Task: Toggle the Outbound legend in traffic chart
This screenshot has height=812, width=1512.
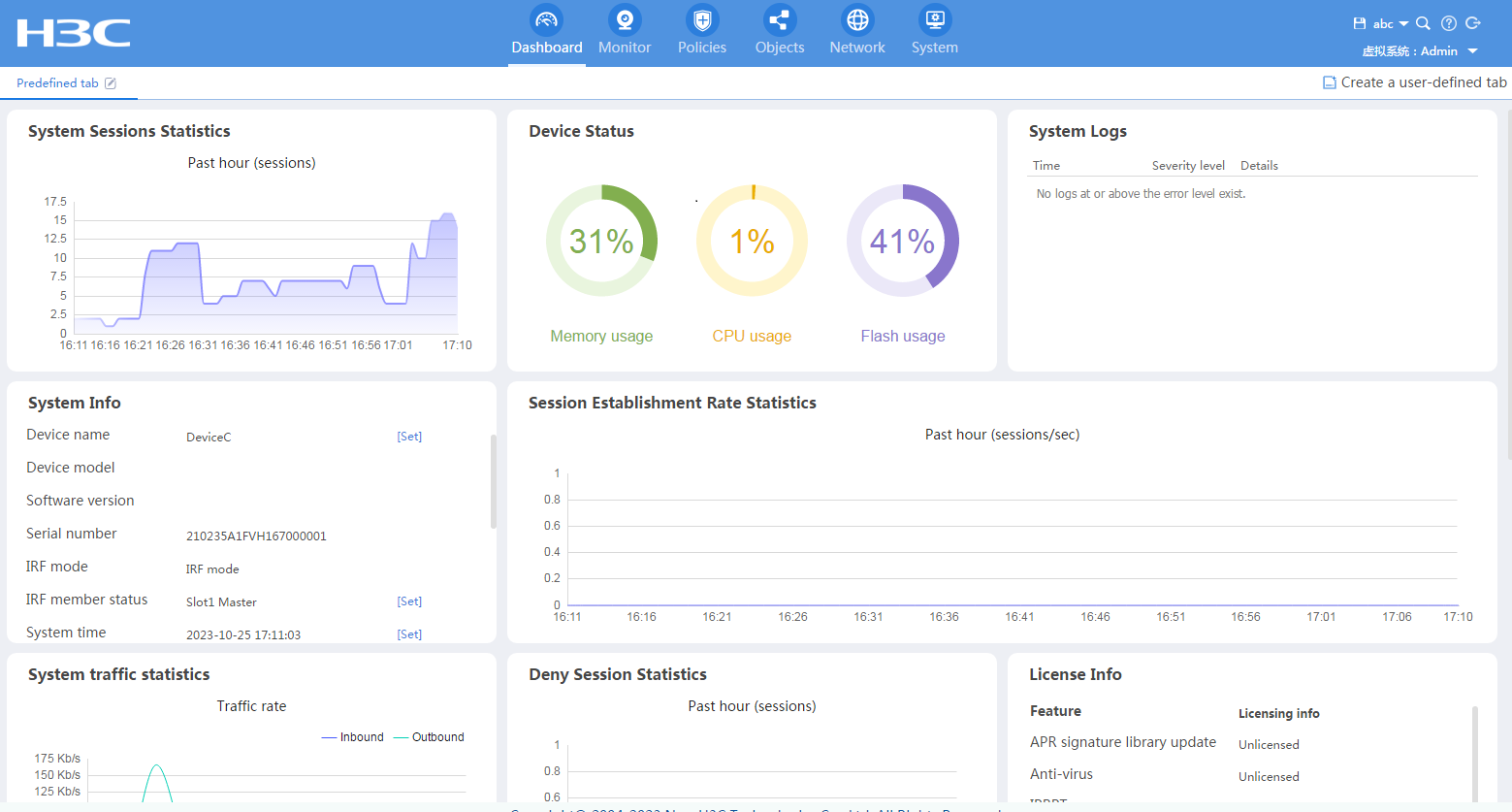Action: point(429,737)
